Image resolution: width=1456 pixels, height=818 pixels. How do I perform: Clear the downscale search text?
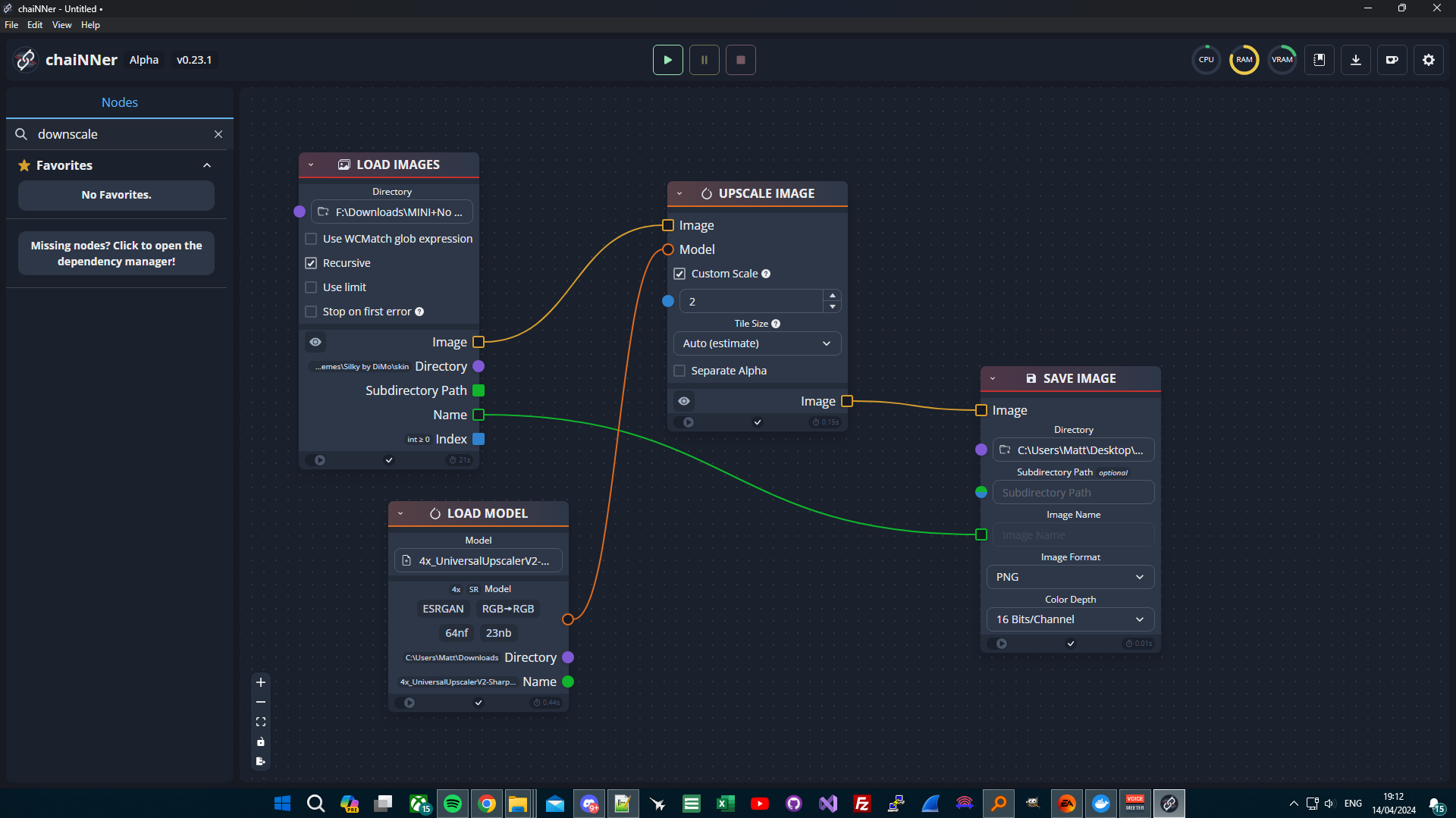pos(218,134)
